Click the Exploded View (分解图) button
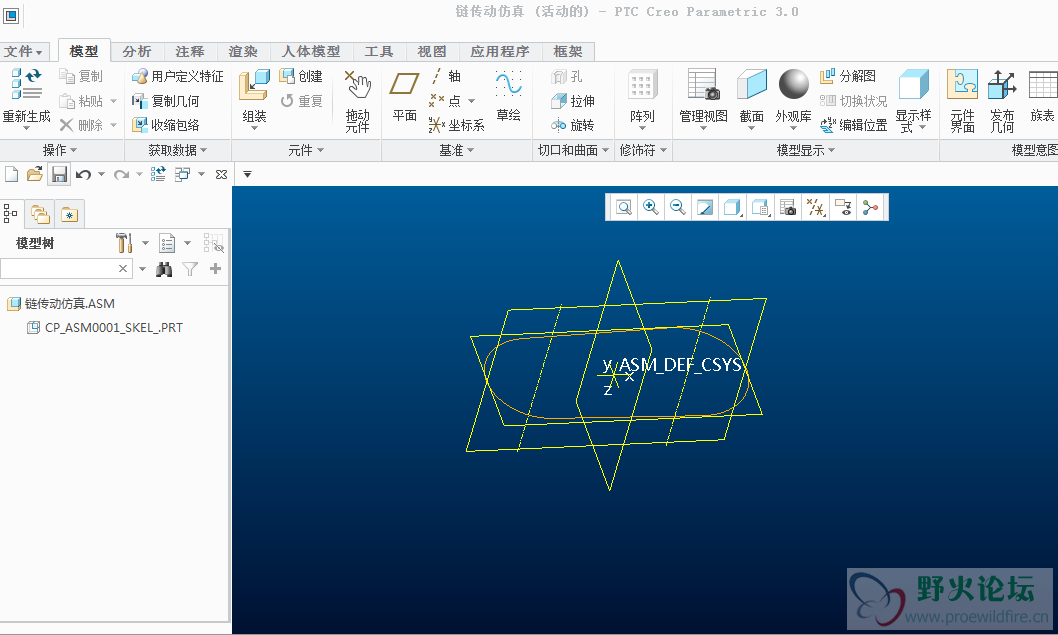Viewport: 1058px width, 635px height. (847, 76)
